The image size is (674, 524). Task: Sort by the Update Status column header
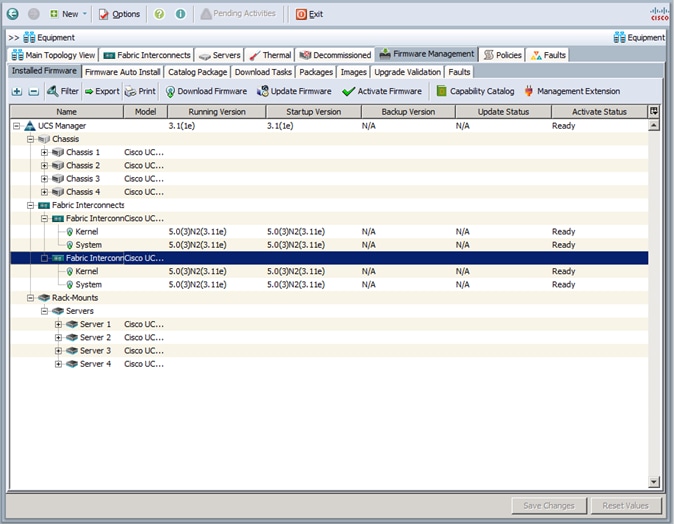tap(503, 112)
